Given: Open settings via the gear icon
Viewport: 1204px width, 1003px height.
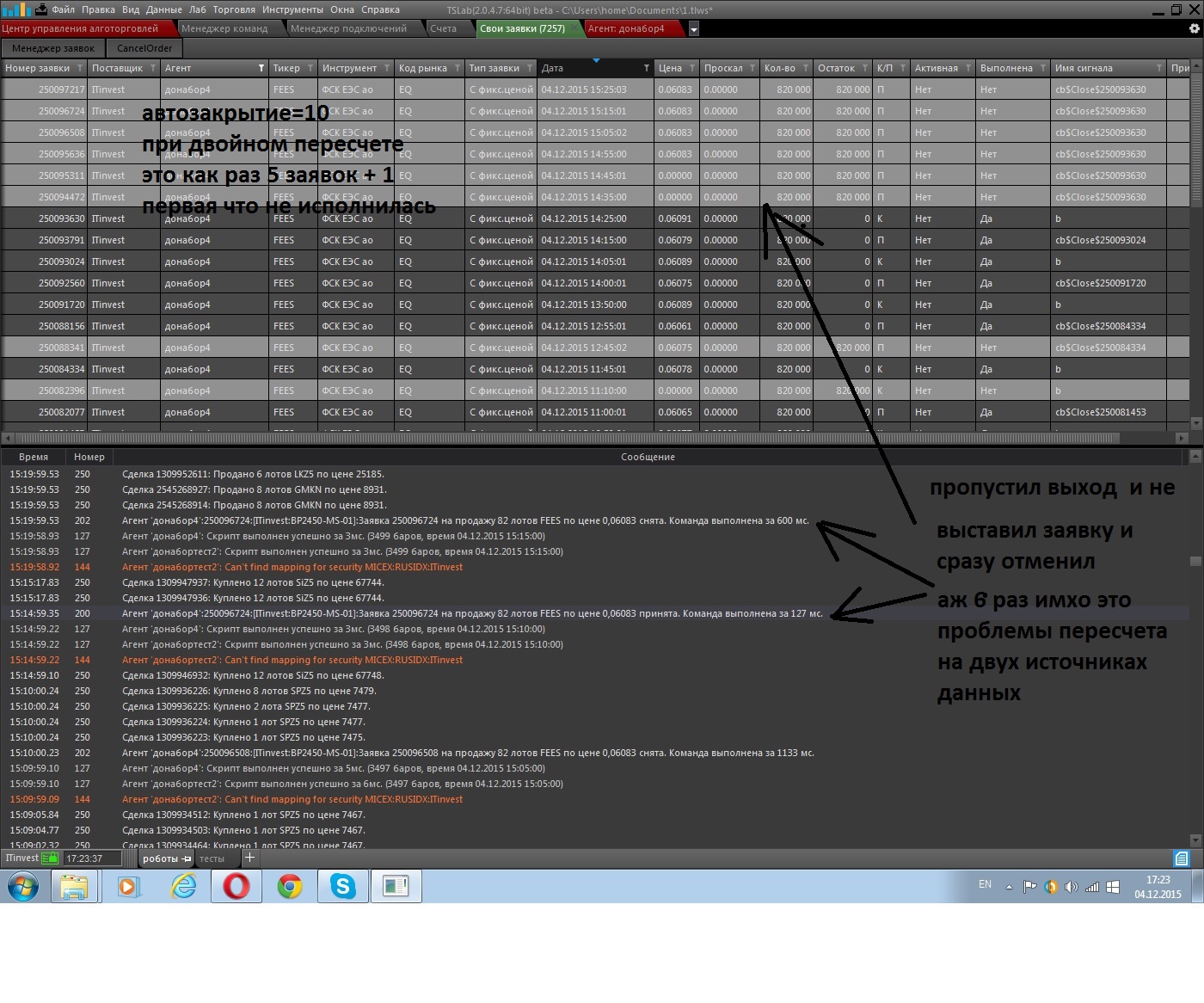Looking at the screenshot, I should [1194, 28].
